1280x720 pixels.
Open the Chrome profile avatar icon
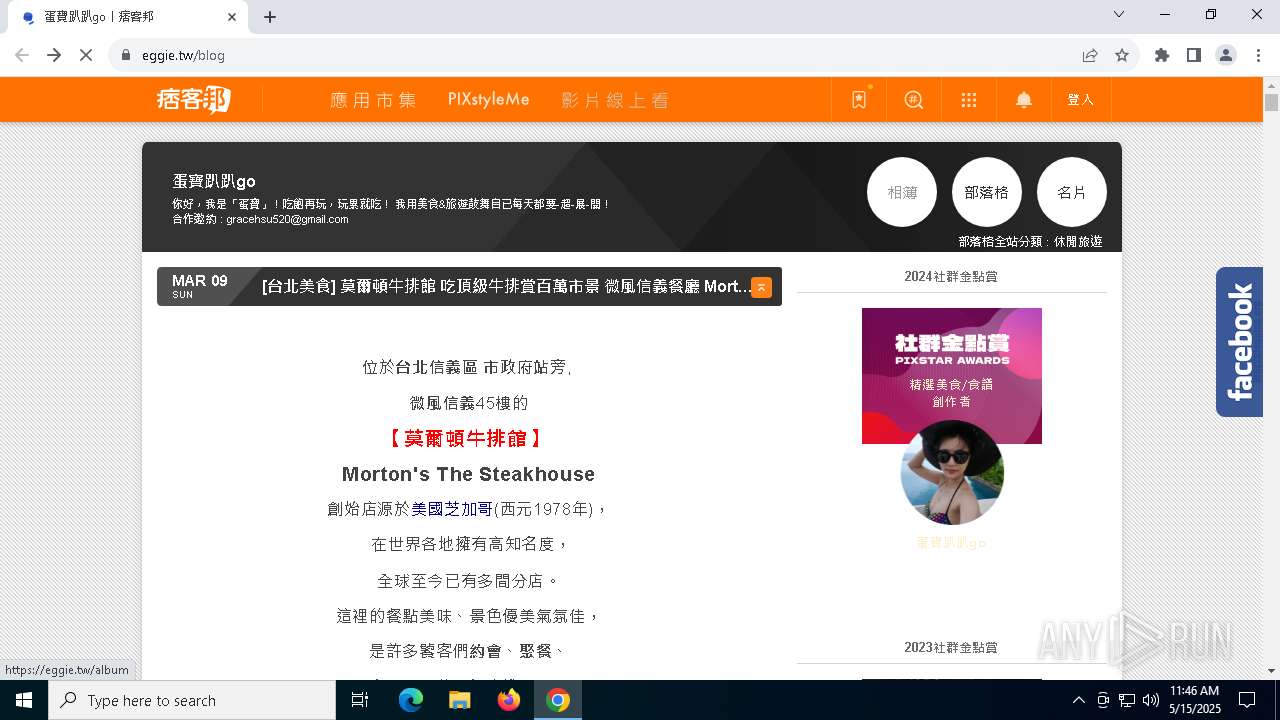[x=1226, y=55]
